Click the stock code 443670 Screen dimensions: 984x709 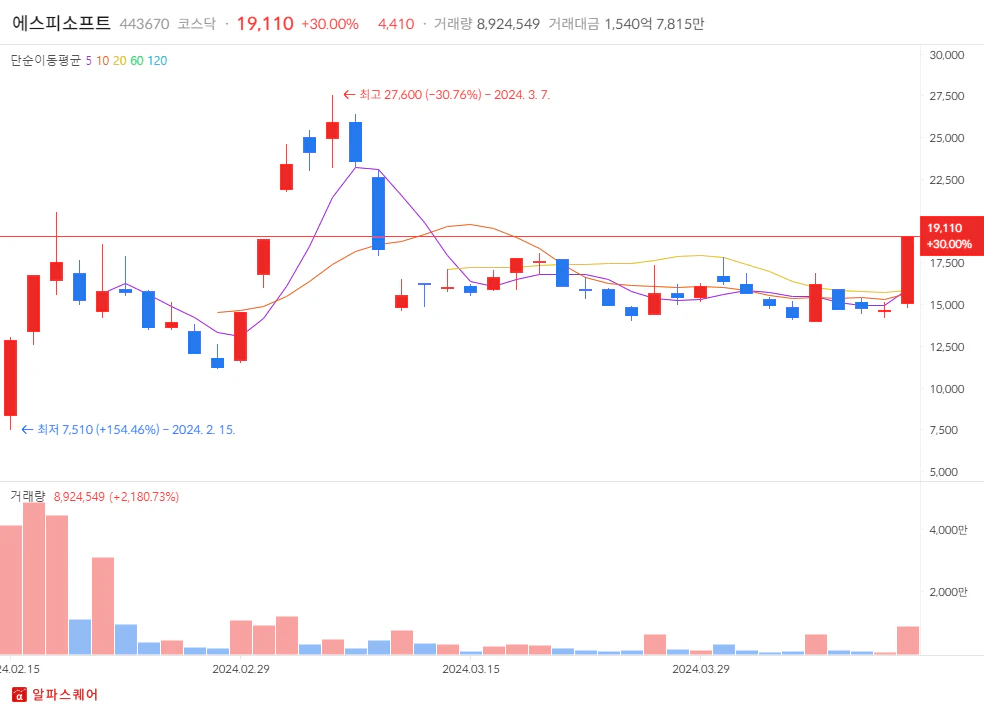coord(144,24)
